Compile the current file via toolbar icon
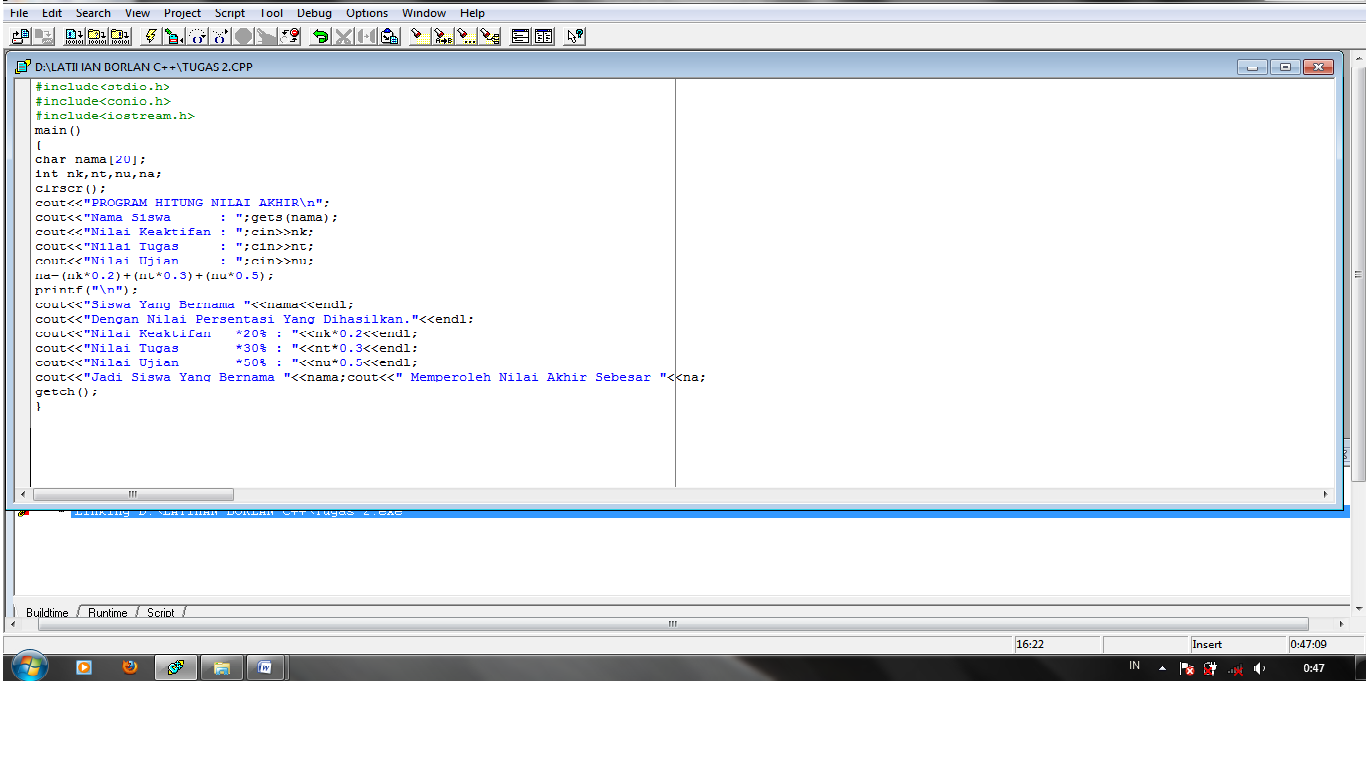The image size is (1366, 768). point(74,36)
